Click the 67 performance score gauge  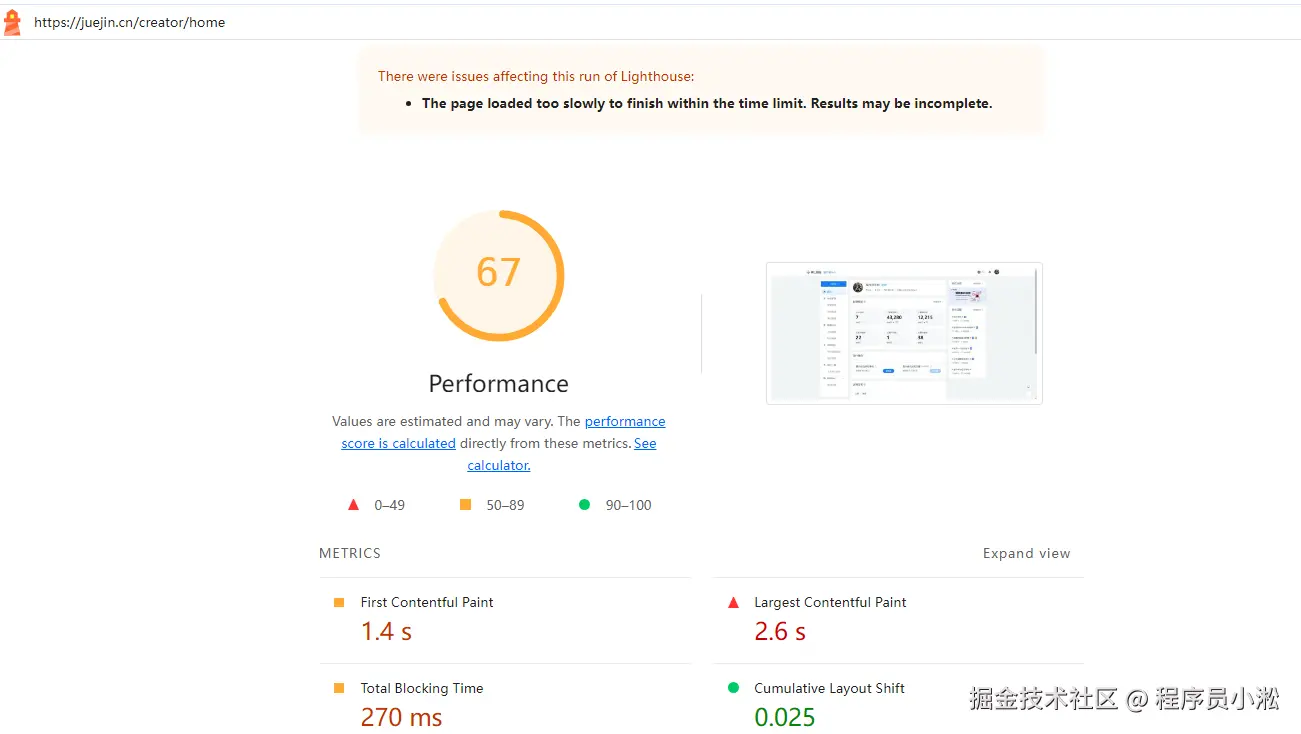[499, 275]
